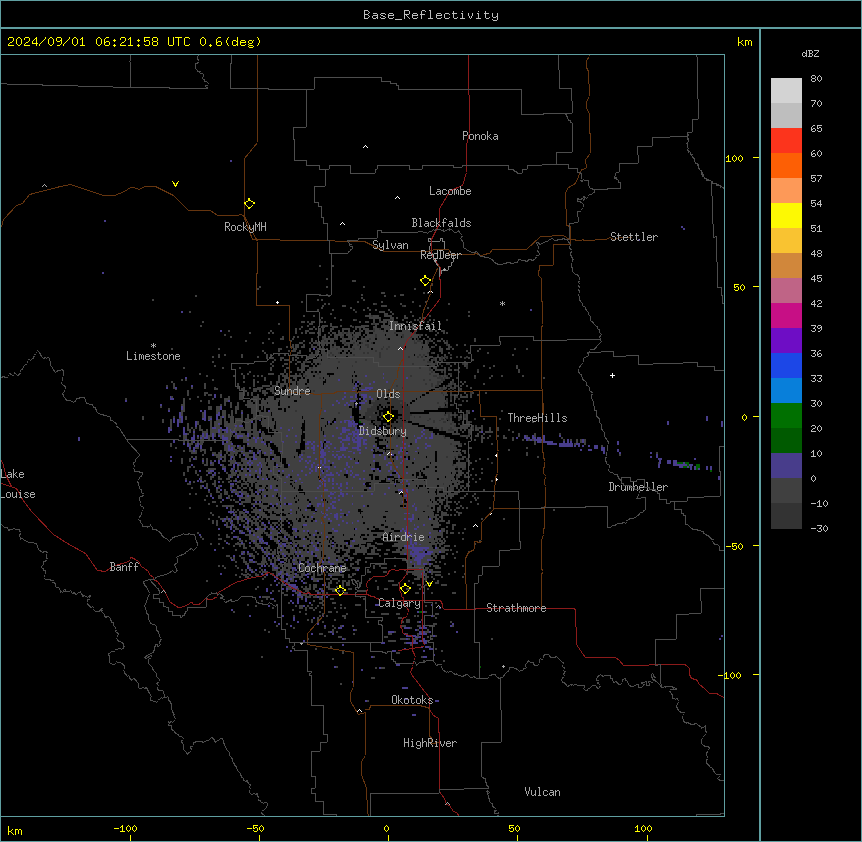Click the timestamp 2024/09/01 06:21:58 UTC
Screen dimensions: 862x842
(98, 42)
